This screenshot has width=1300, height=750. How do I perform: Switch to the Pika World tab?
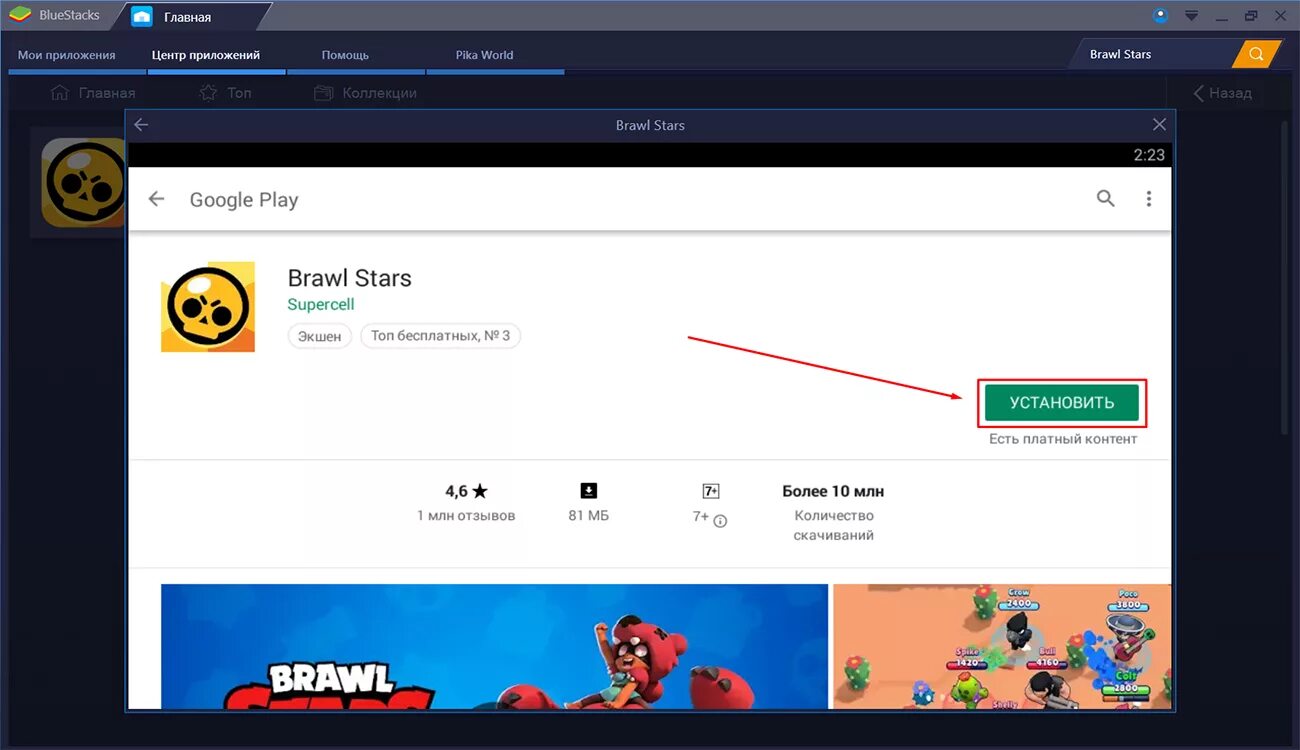(485, 55)
